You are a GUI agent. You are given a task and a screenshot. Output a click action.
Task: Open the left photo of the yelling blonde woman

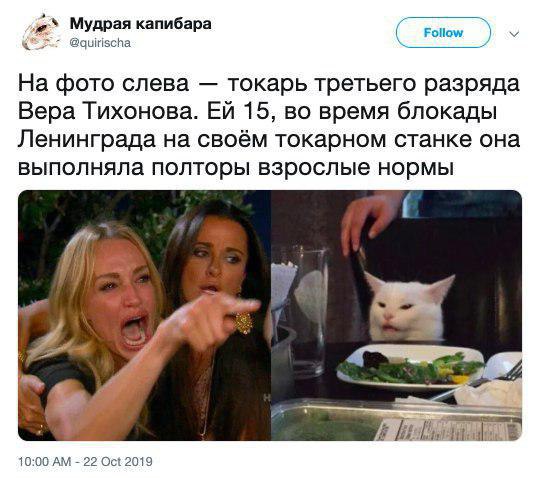pyautogui.click(x=144, y=315)
